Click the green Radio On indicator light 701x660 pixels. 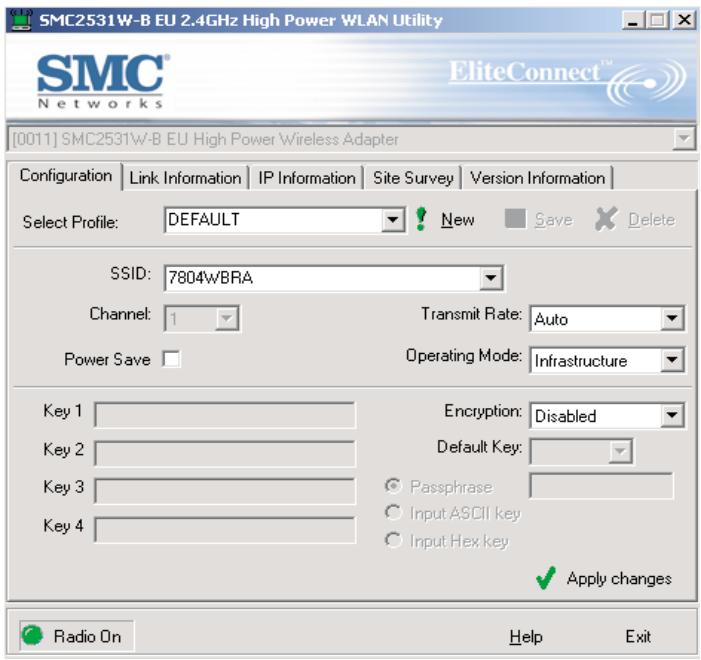(32, 635)
